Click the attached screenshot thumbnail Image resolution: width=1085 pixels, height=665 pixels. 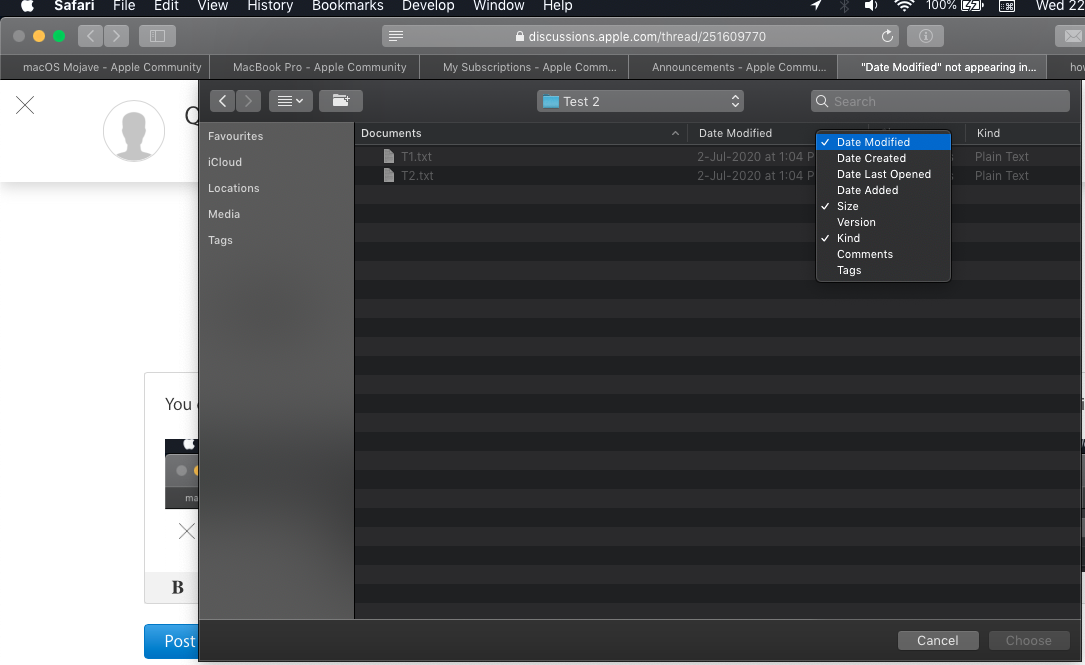(x=182, y=474)
